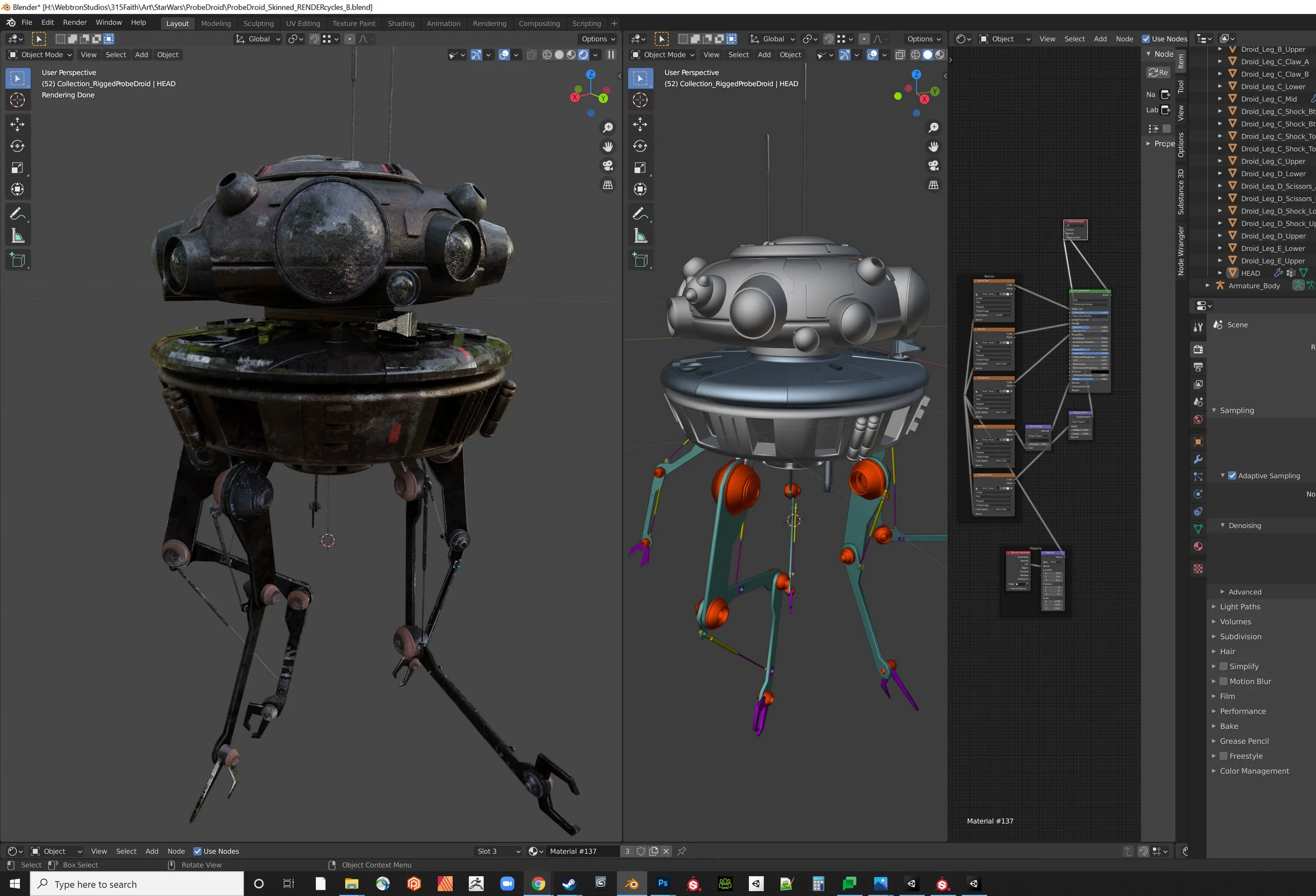
Task: Click the Z axis on the left viewport gizmo
Action: click(x=591, y=75)
